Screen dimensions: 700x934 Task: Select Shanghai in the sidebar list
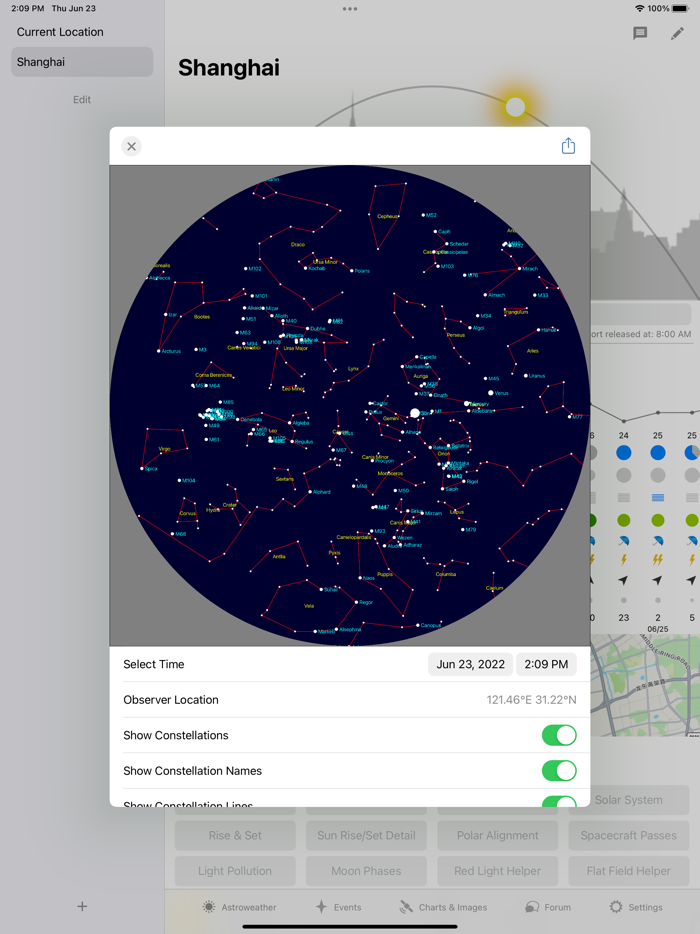point(82,62)
